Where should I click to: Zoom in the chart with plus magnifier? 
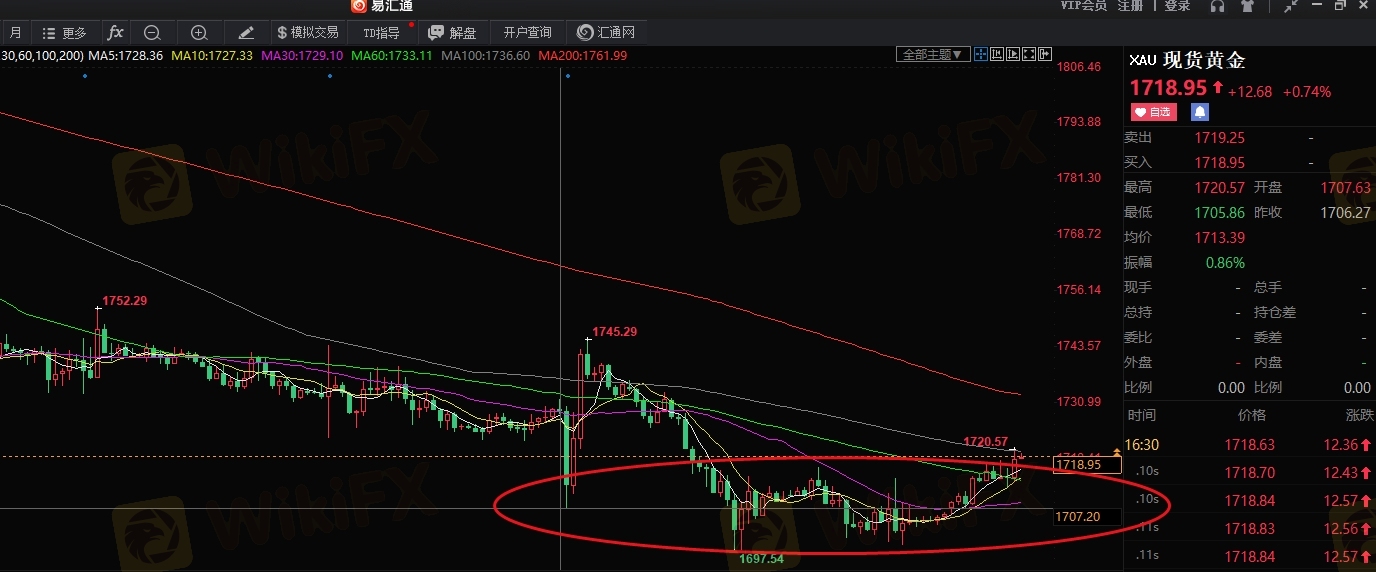point(199,32)
